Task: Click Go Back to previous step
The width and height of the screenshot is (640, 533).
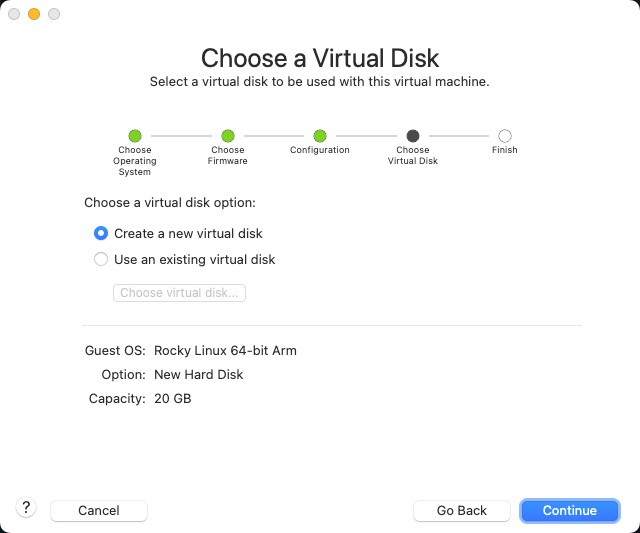Action: pyautogui.click(x=462, y=510)
